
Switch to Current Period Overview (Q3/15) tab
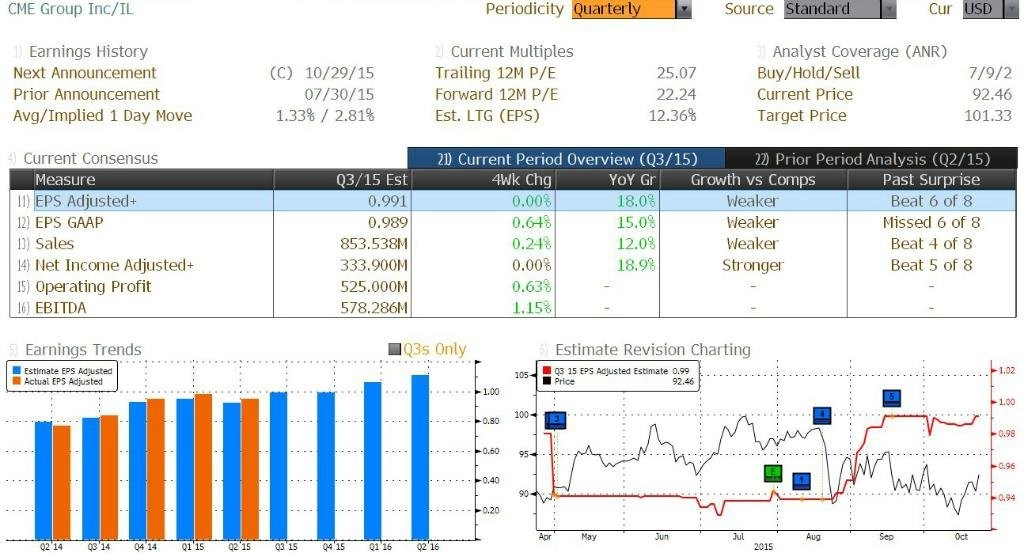pos(566,159)
